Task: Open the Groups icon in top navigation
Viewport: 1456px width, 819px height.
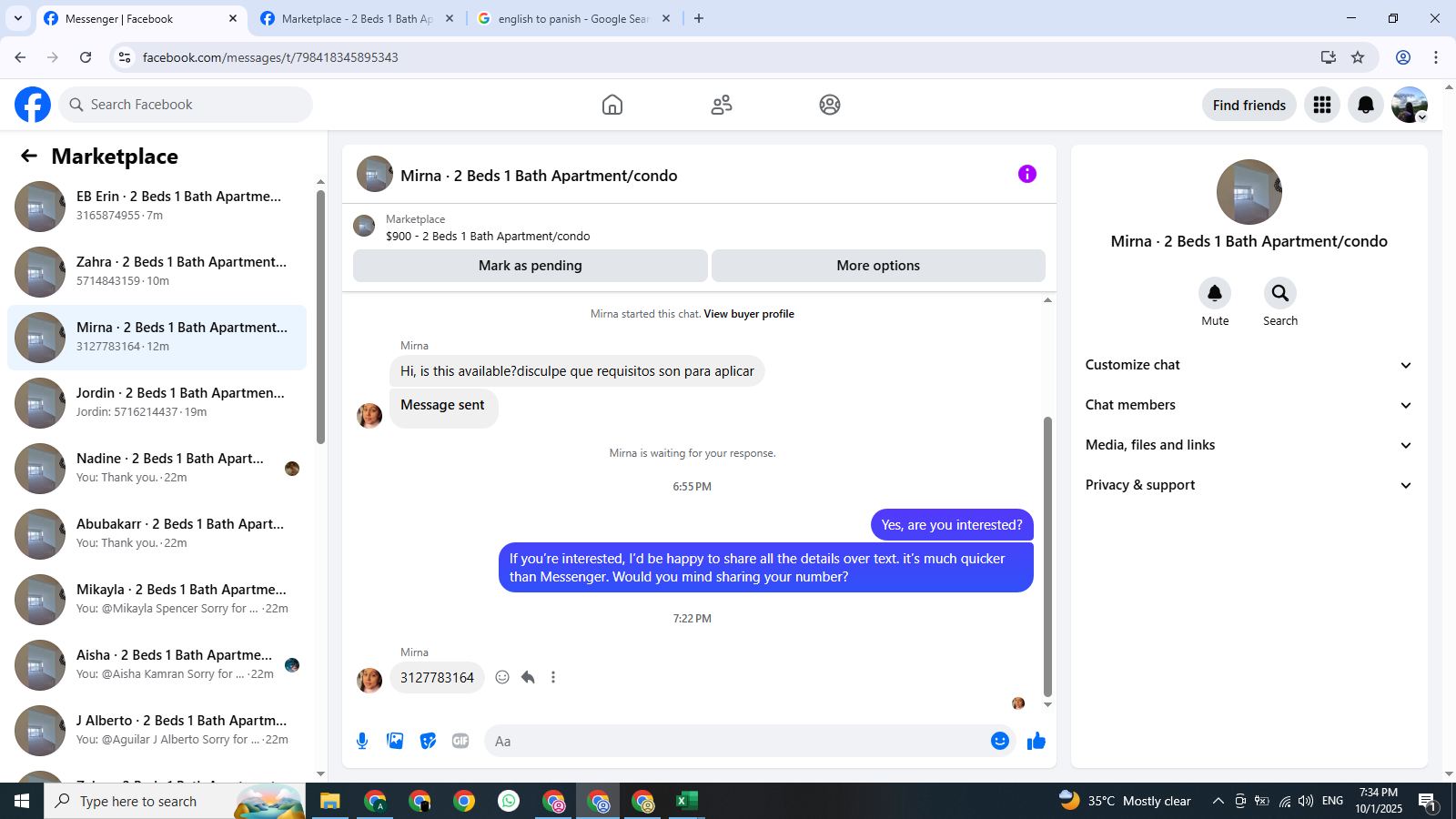Action: [x=830, y=105]
